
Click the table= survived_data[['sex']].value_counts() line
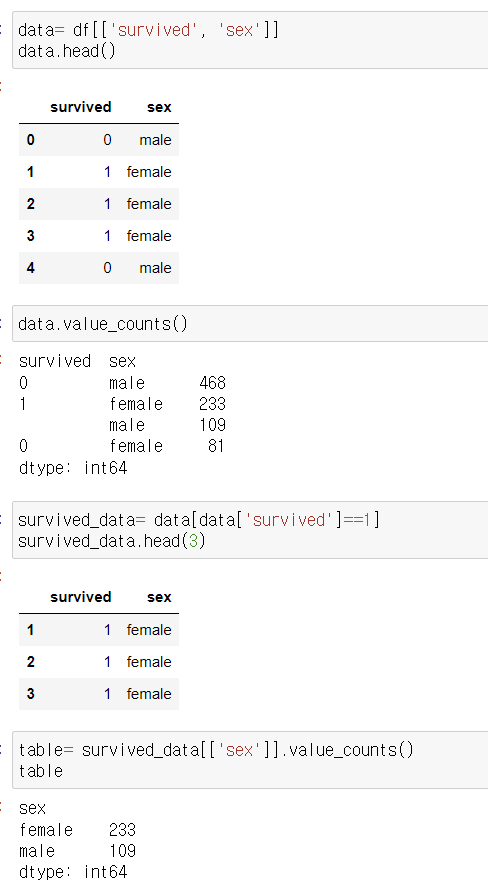click(216, 750)
